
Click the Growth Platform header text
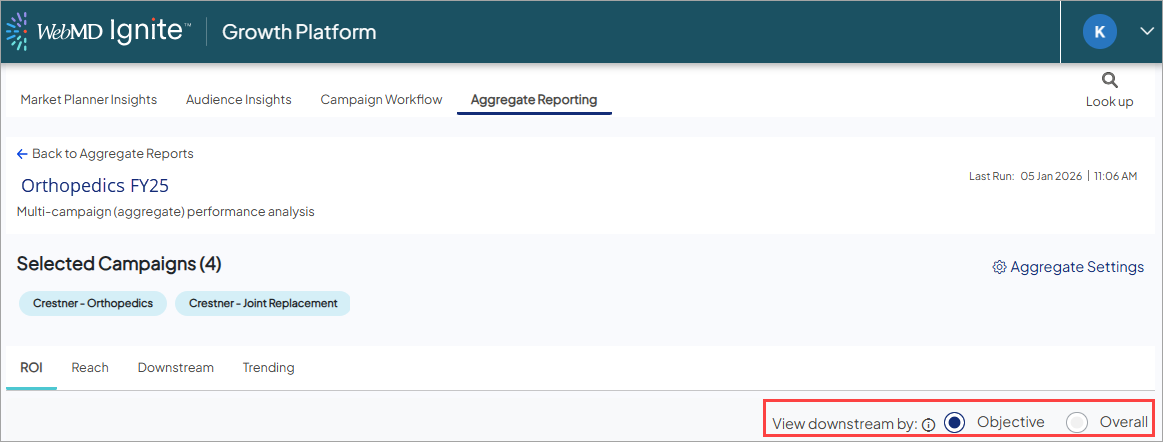pos(299,32)
